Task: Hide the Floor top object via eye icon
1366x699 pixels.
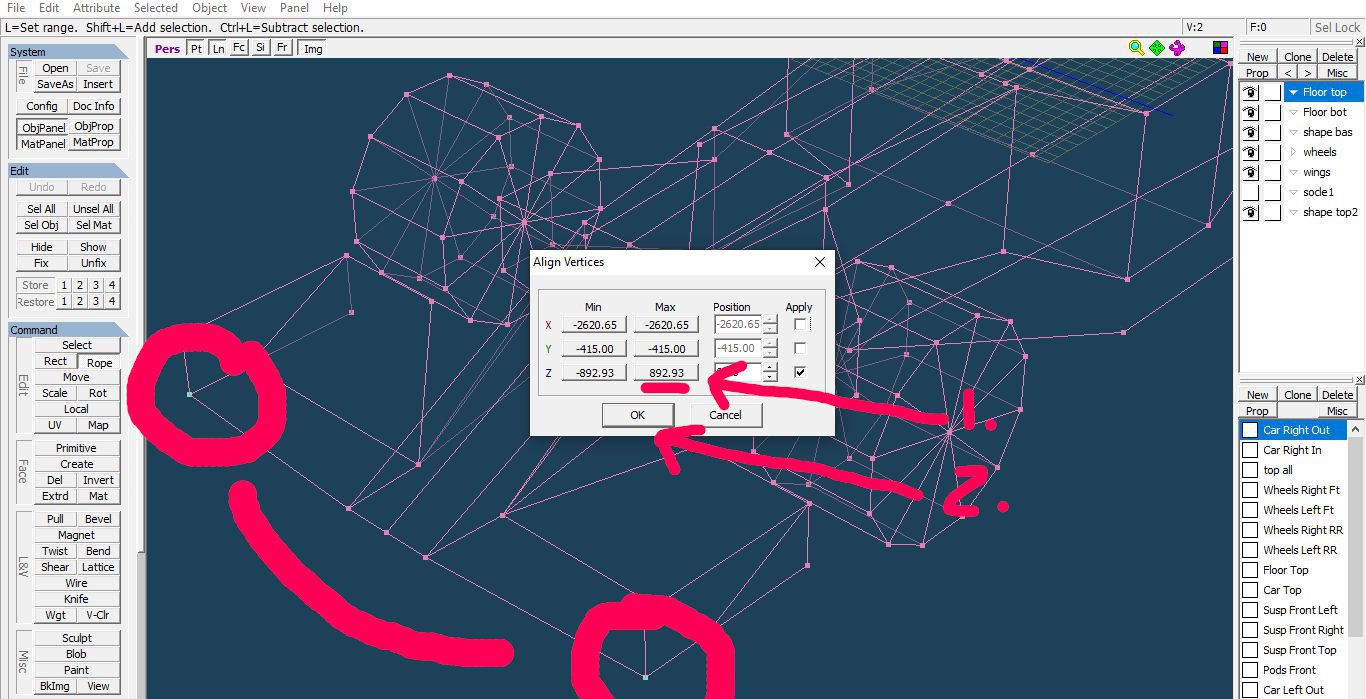Action: click(1250, 92)
